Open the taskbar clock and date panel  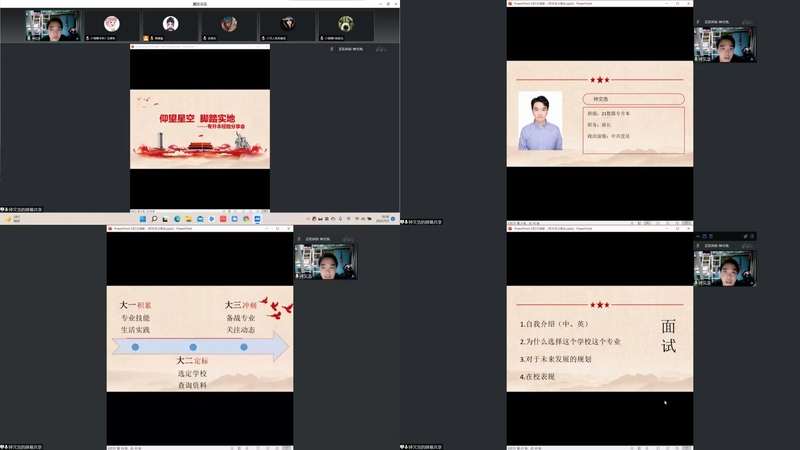click(386, 218)
